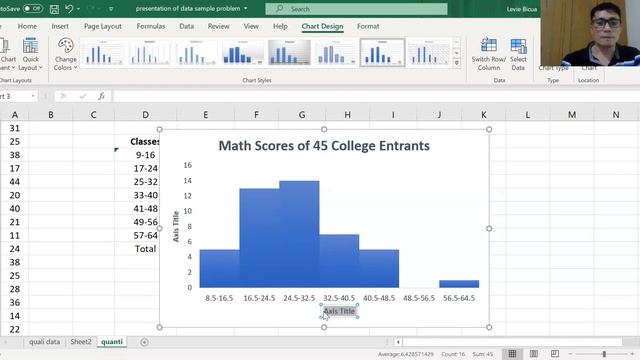
Task: Open the Formulas tab
Action: click(151, 26)
